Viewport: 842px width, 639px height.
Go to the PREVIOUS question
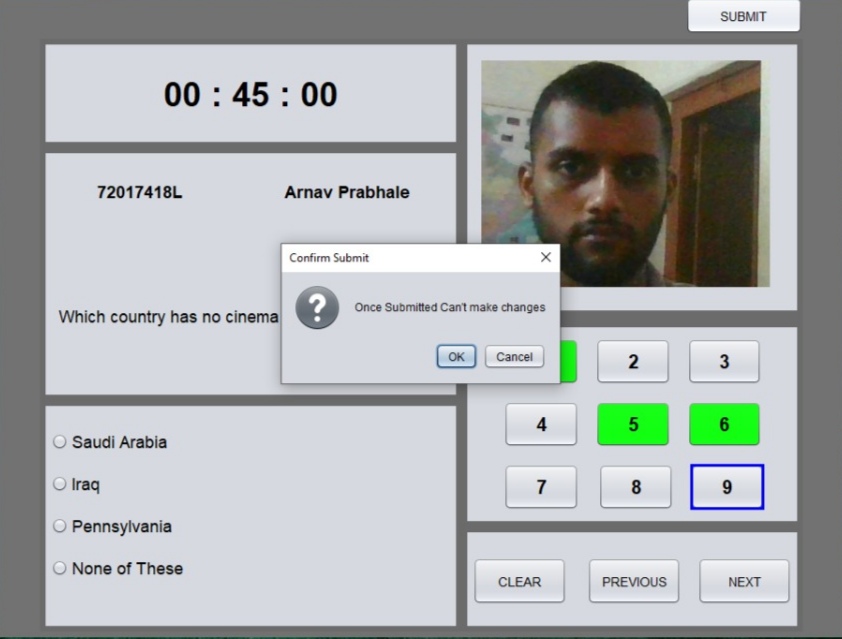tap(633, 581)
